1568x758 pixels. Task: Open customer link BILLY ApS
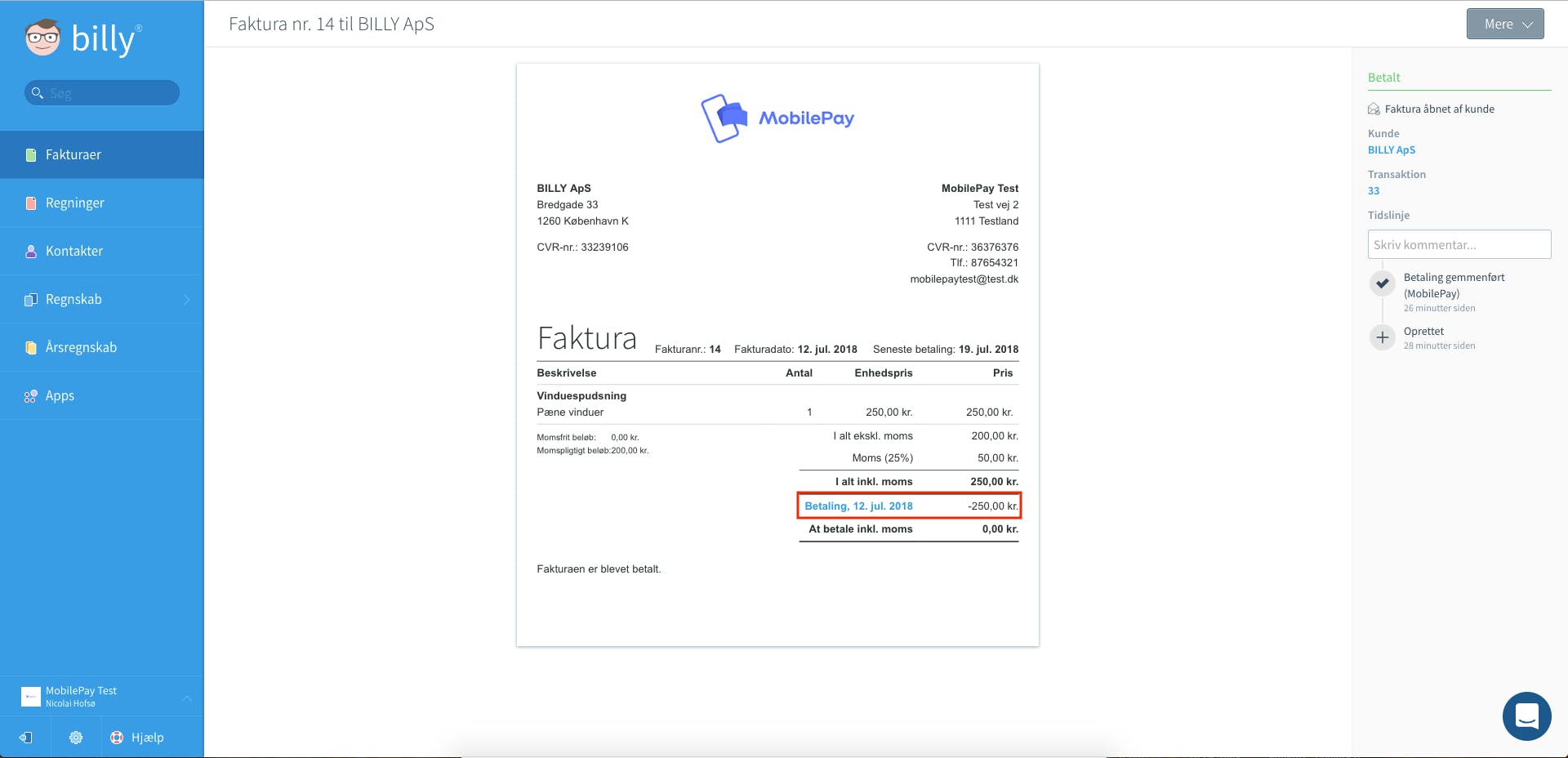(1392, 150)
